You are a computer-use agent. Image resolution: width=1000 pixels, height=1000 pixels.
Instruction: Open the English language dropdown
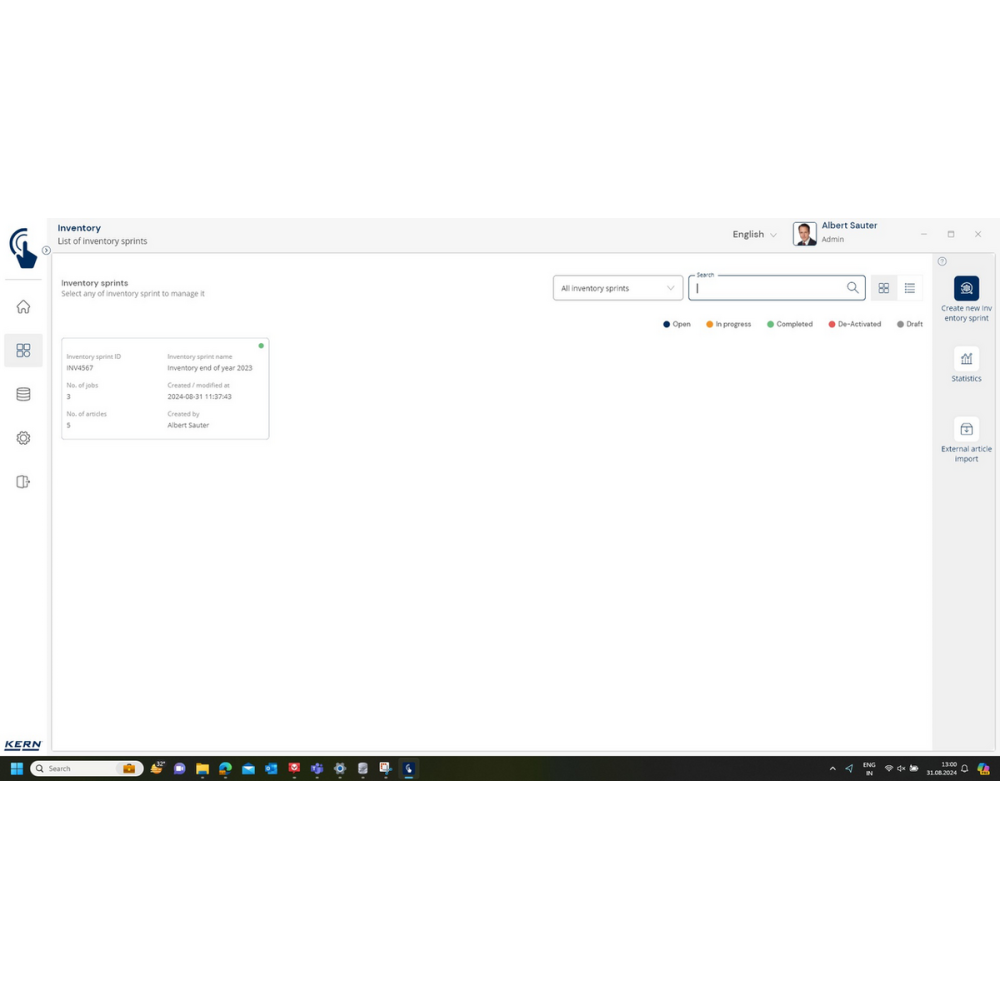point(754,234)
